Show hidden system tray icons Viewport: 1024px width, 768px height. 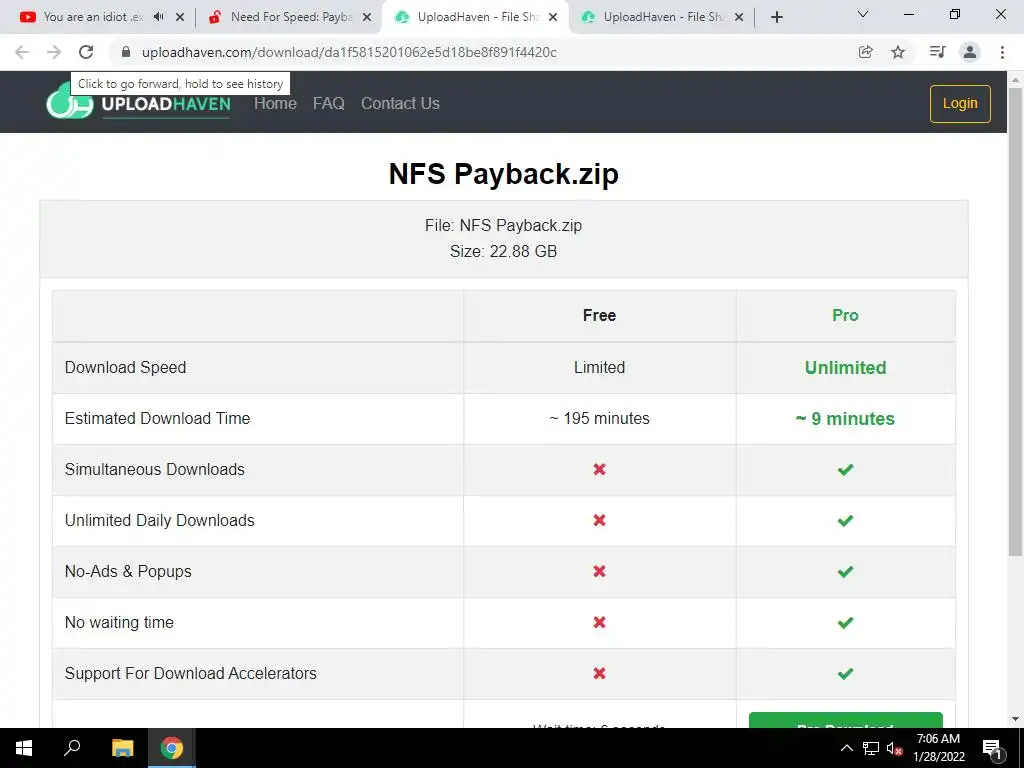846,748
